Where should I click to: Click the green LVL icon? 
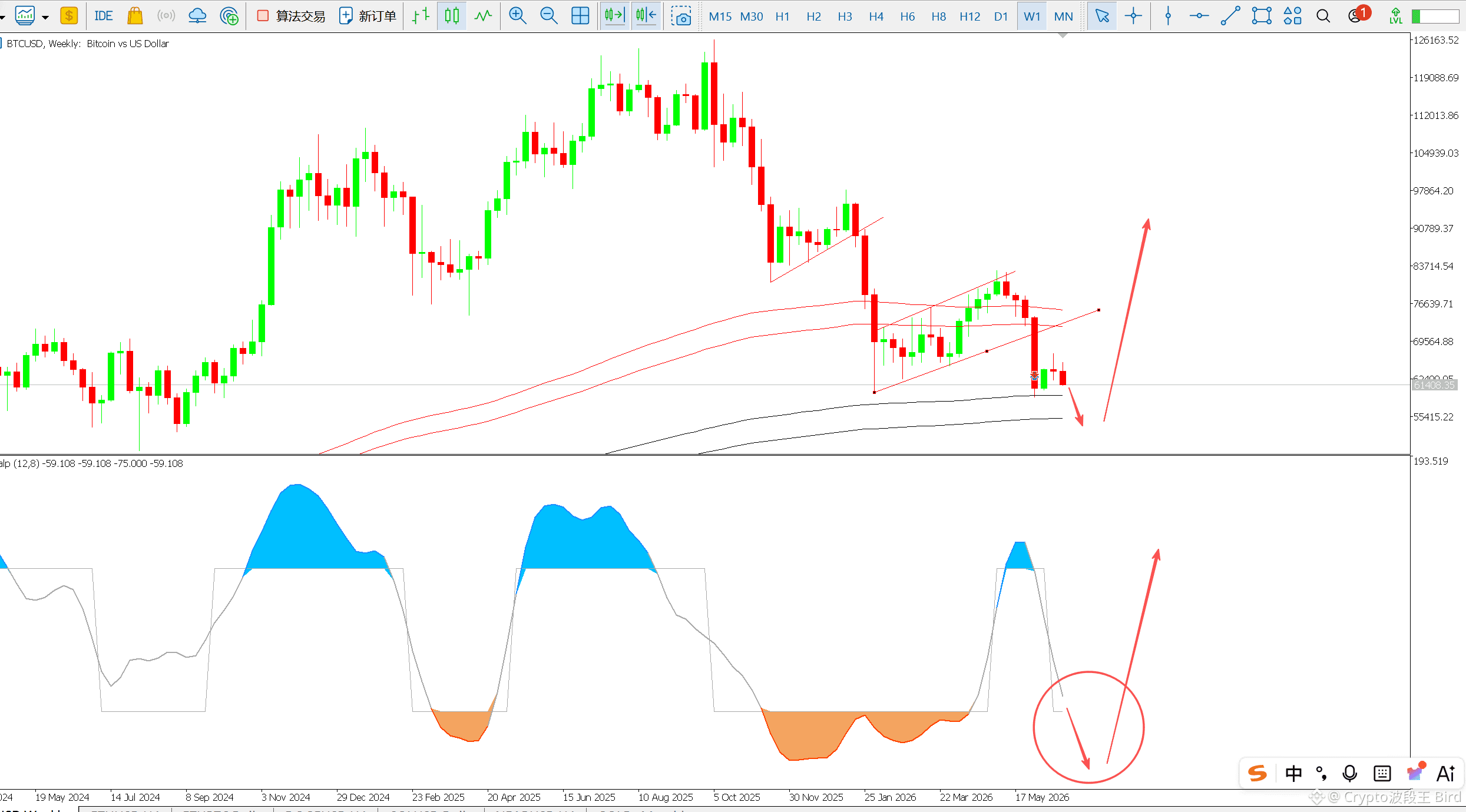click(x=1396, y=16)
